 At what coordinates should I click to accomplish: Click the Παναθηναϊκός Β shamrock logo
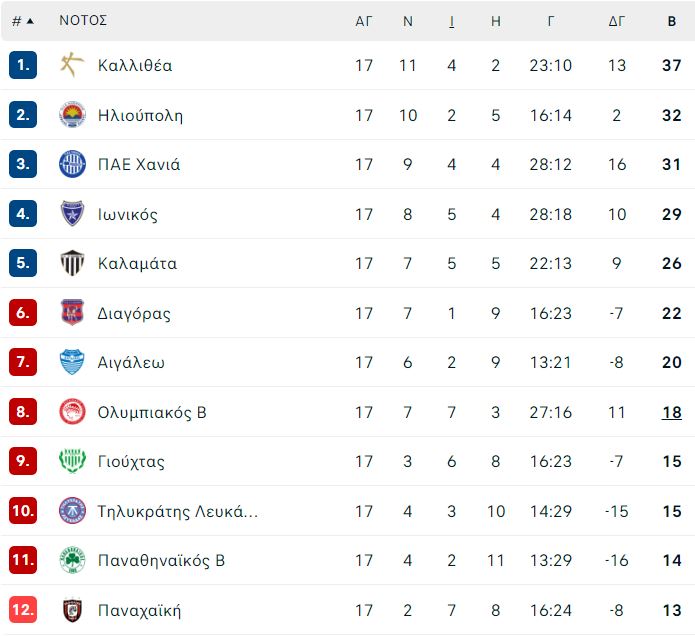[x=72, y=560]
